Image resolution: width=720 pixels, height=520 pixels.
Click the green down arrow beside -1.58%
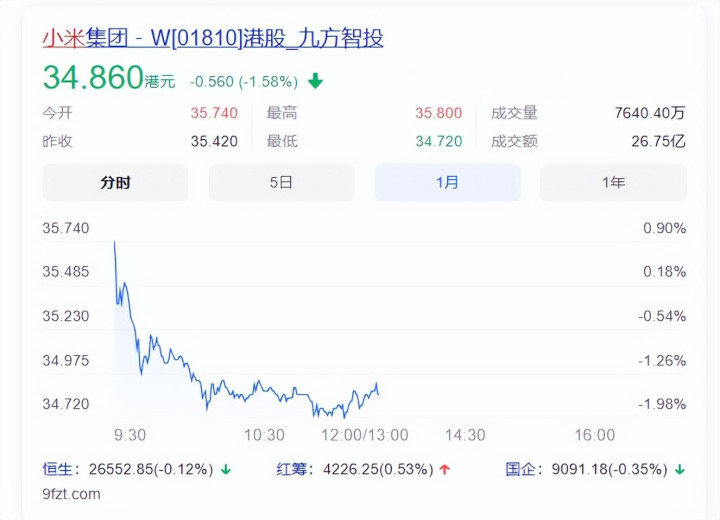pos(315,81)
